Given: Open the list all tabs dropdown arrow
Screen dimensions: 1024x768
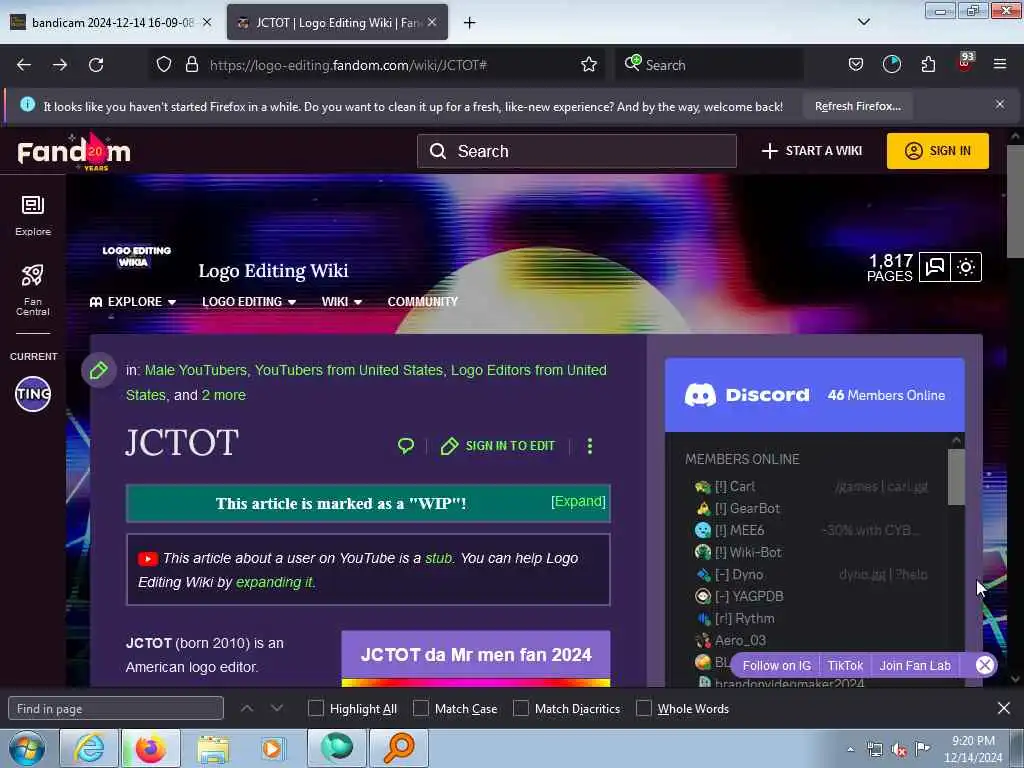Looking at the screenshot, I should (x=863, y=22).
